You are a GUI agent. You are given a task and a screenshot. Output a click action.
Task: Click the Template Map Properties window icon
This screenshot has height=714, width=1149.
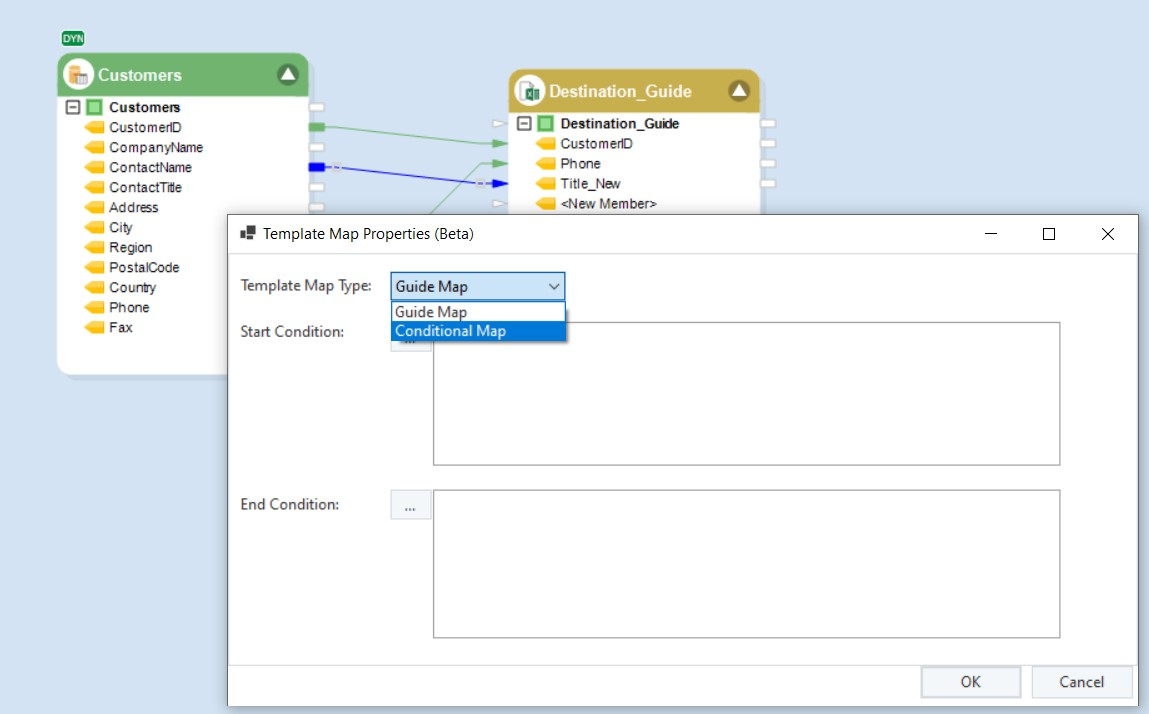[247, 234]
